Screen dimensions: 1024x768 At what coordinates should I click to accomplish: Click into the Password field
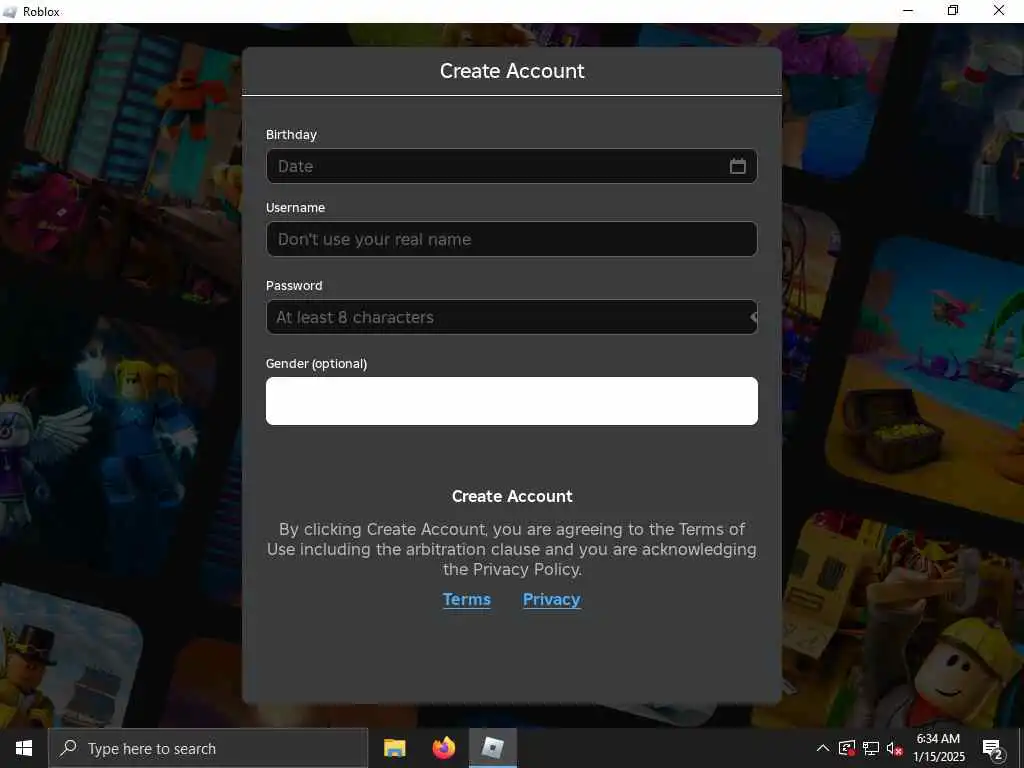[511, 317]
